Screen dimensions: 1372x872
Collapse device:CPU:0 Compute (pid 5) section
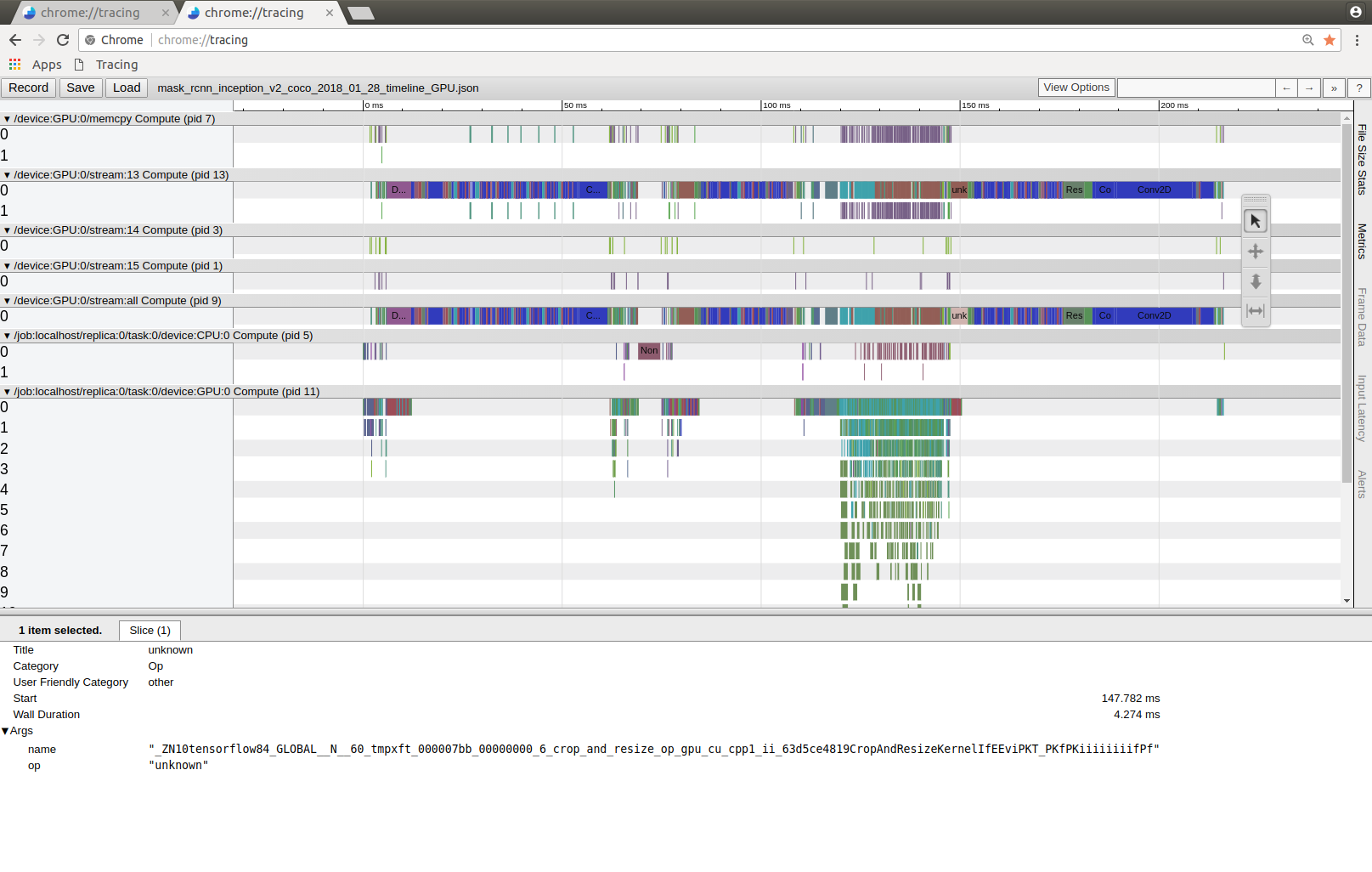point(7,336)
